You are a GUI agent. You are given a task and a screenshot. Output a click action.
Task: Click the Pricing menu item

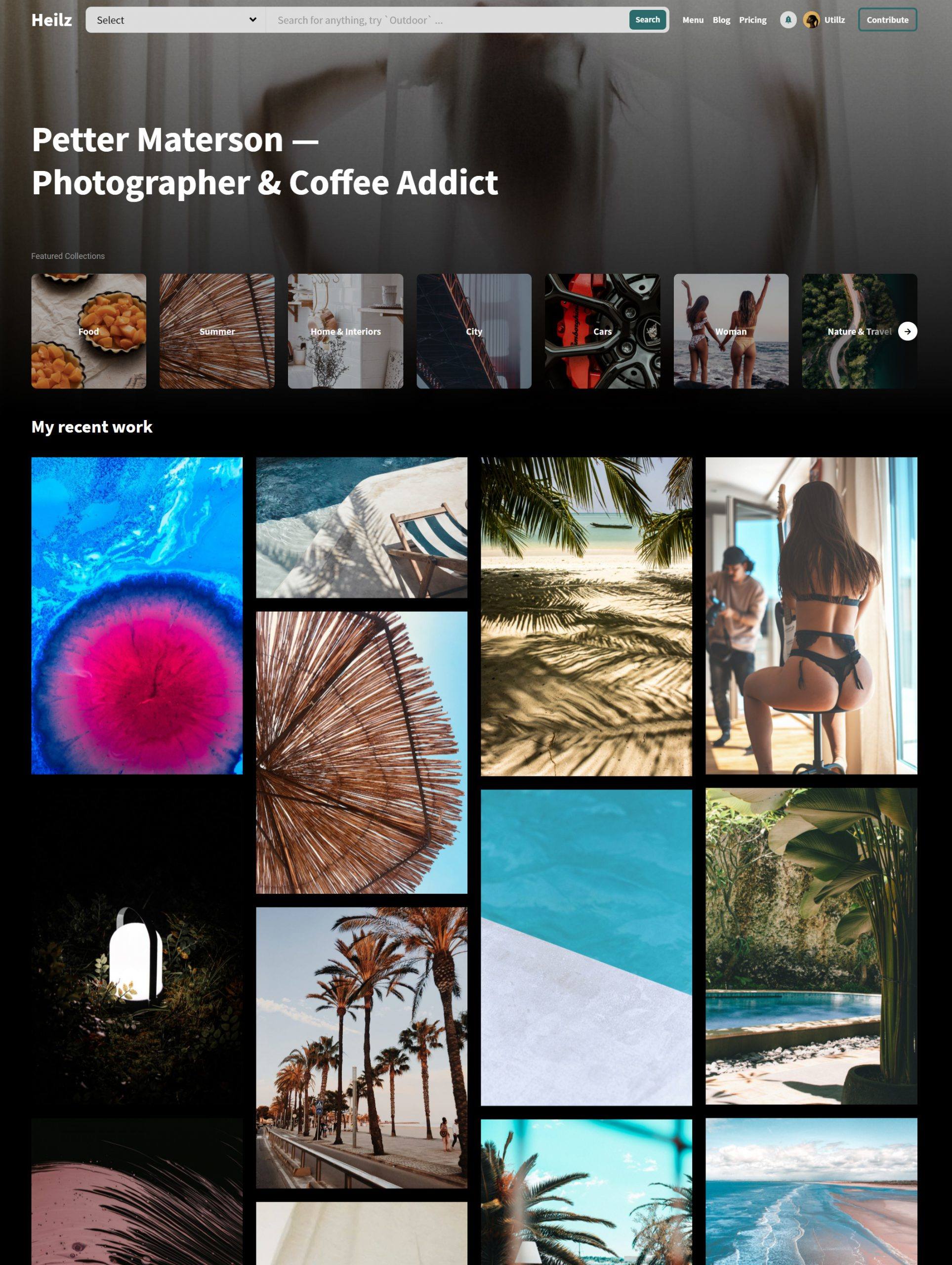point(752,20)
